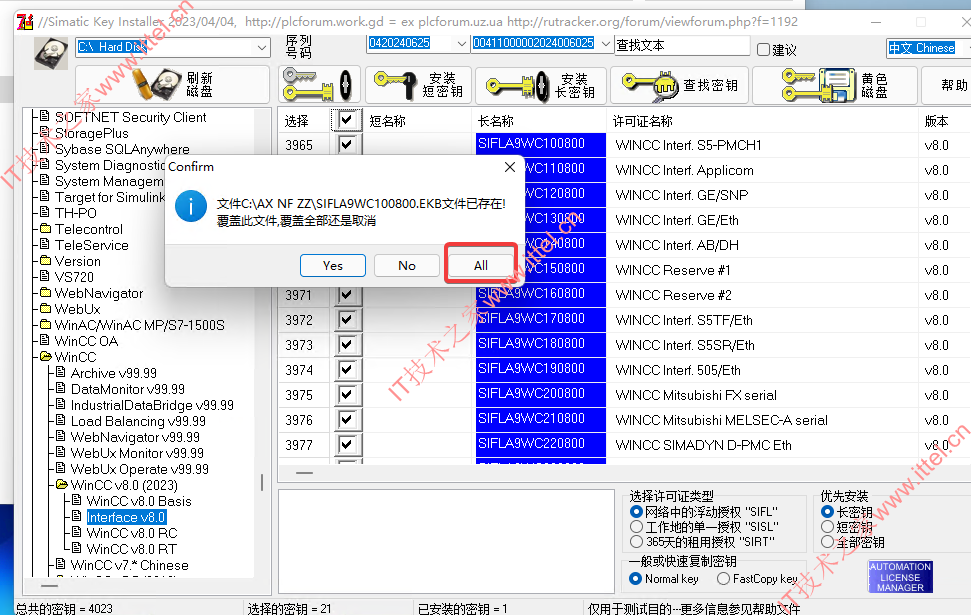
Task: Open the C:\ Hard Disk drive dropdown
Action: pyautogui.click(x=262, y=47)
